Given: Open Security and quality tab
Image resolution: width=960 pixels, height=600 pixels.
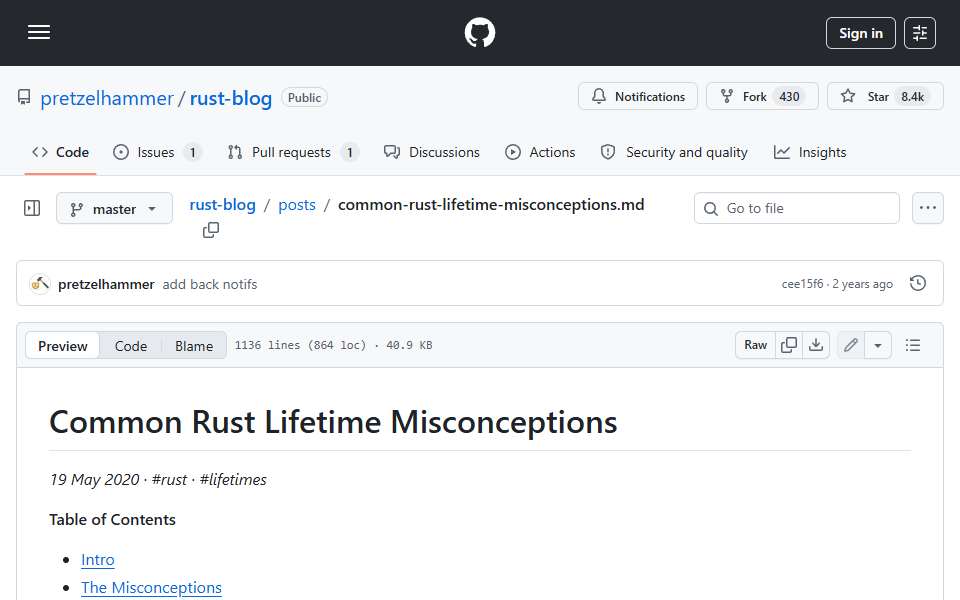Looking at the screenshot, I should (674, 152).
